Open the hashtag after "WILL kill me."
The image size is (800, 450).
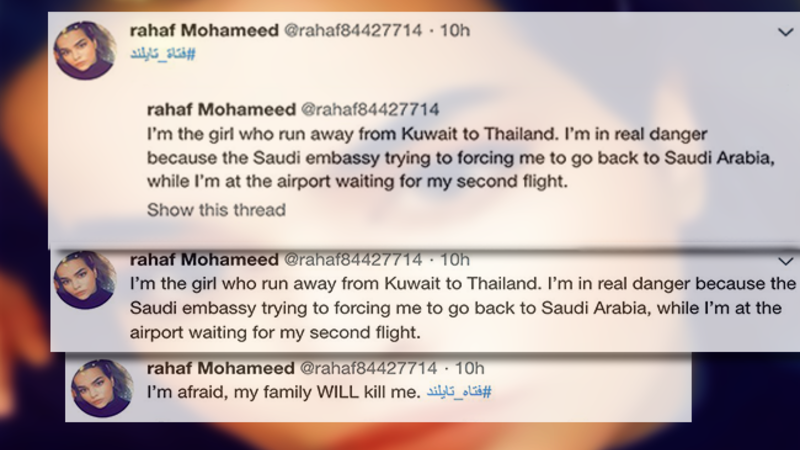(x=458, y=392)
